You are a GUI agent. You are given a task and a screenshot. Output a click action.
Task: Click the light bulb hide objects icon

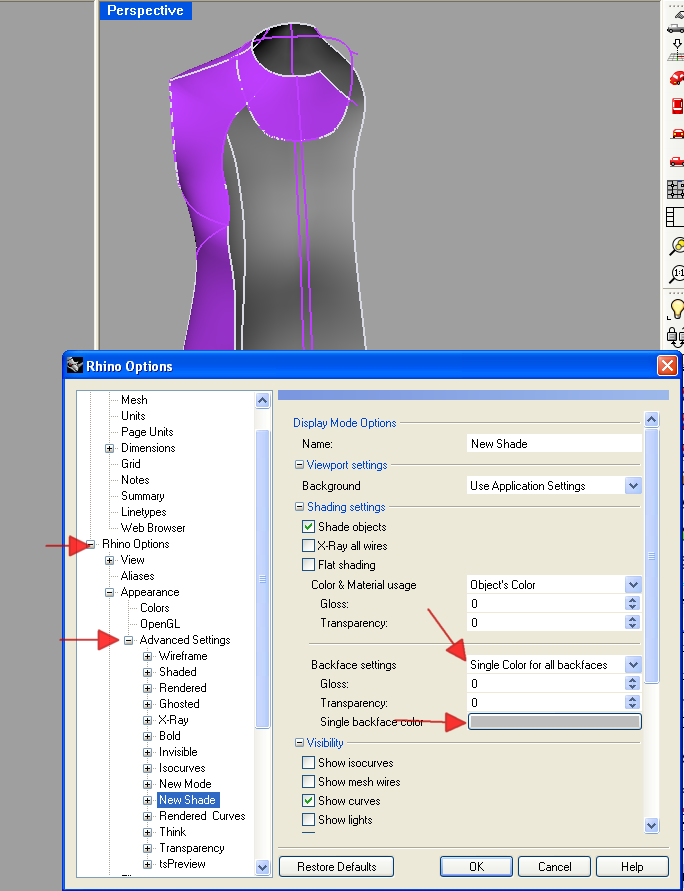tap(676, 309)
